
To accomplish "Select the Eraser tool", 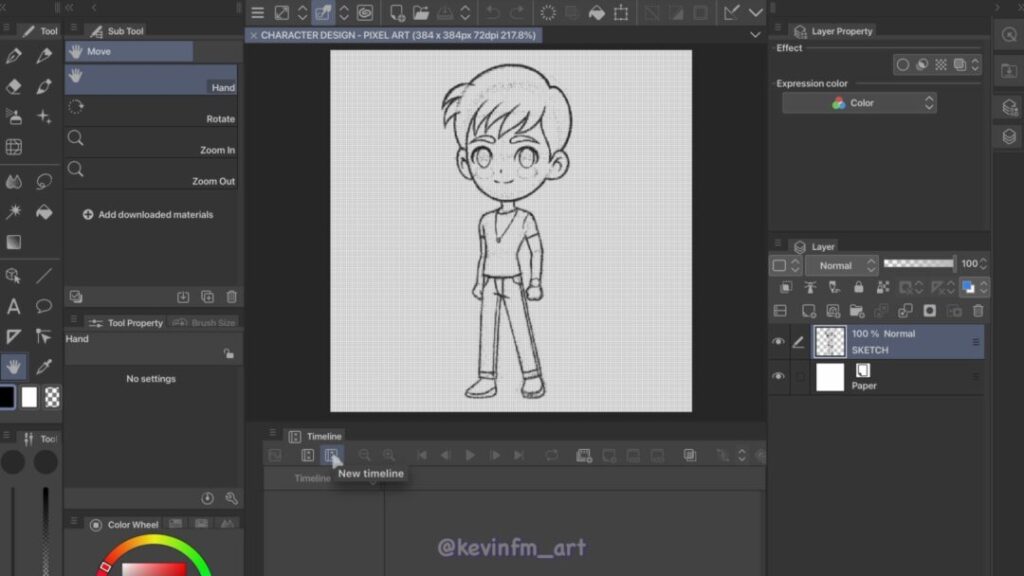I will pyautogui.click(x=14, y=87).
